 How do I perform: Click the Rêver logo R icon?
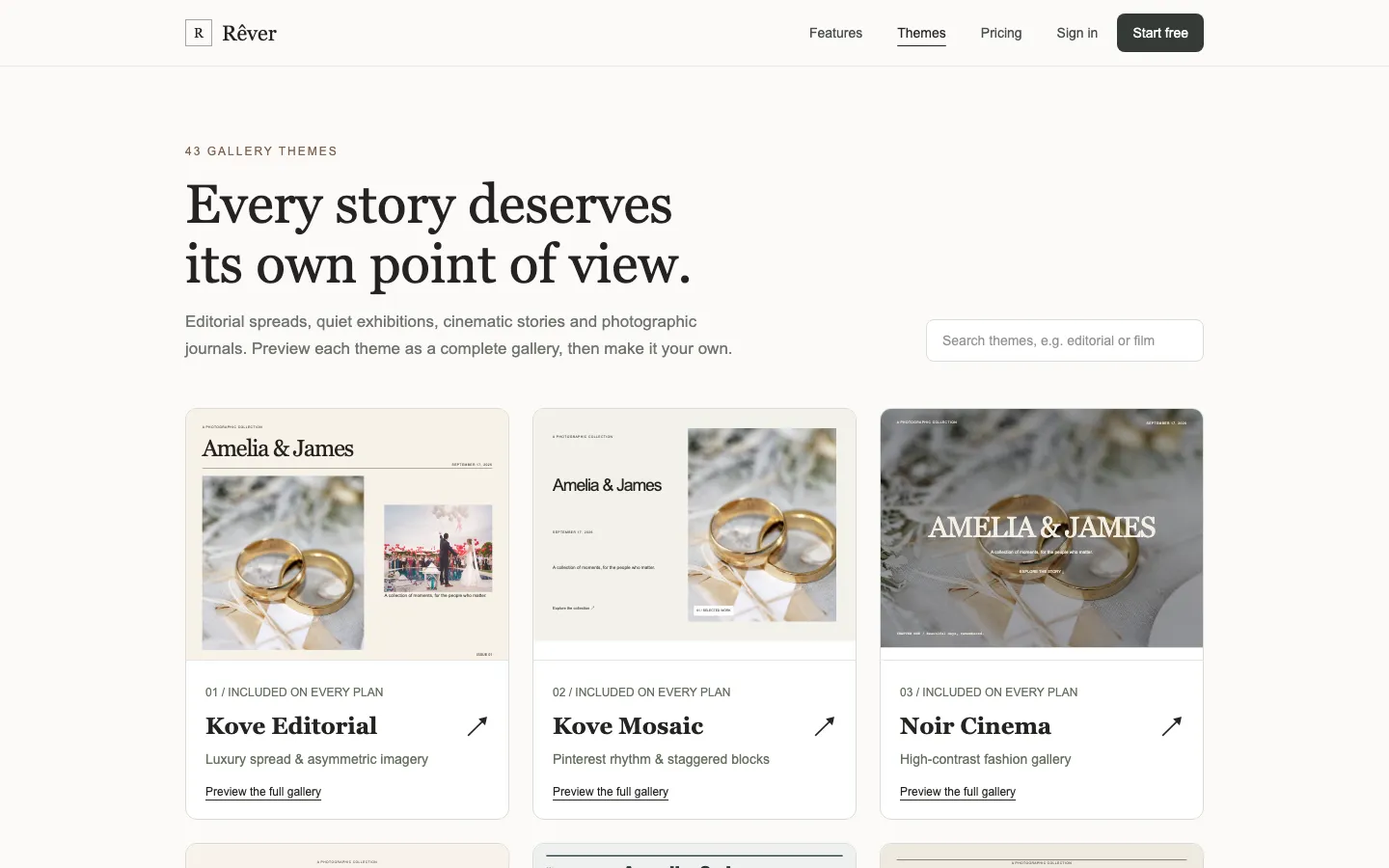pos(199,33)
